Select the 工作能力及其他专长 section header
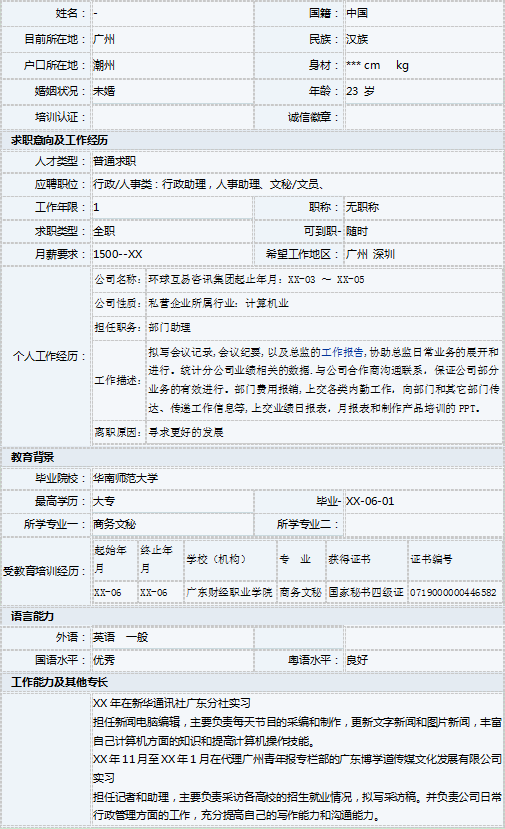The width and height of the screenshot is (505, 829). tap(59, 683)
